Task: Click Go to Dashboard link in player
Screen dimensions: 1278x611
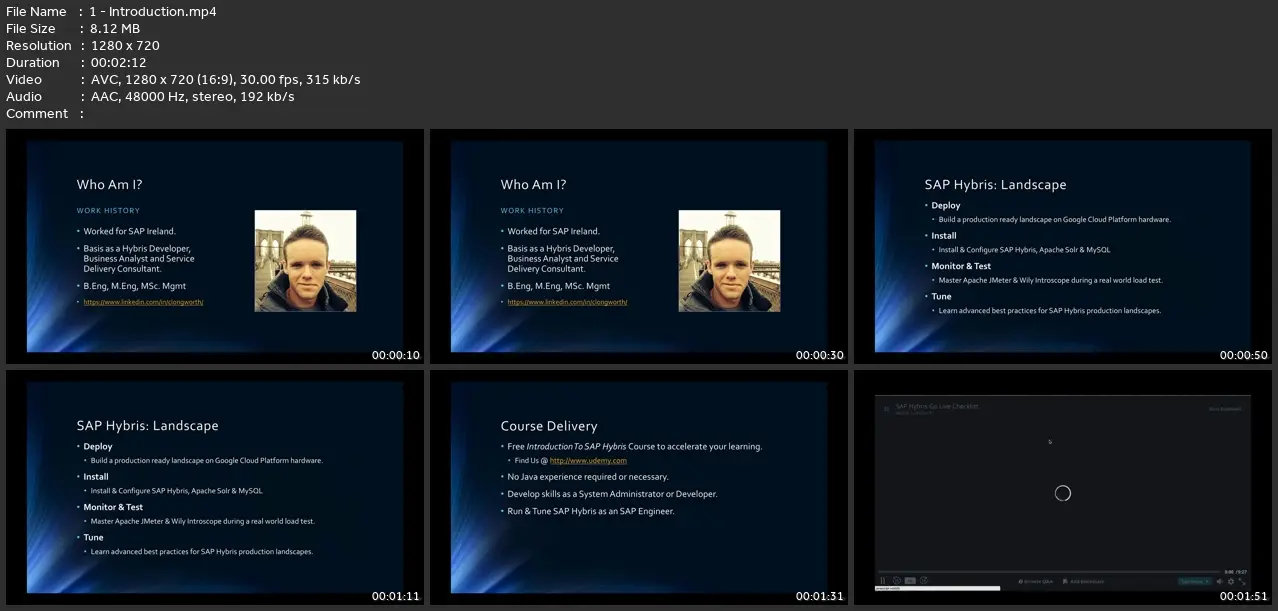Action: click(x=1225, y=409)
